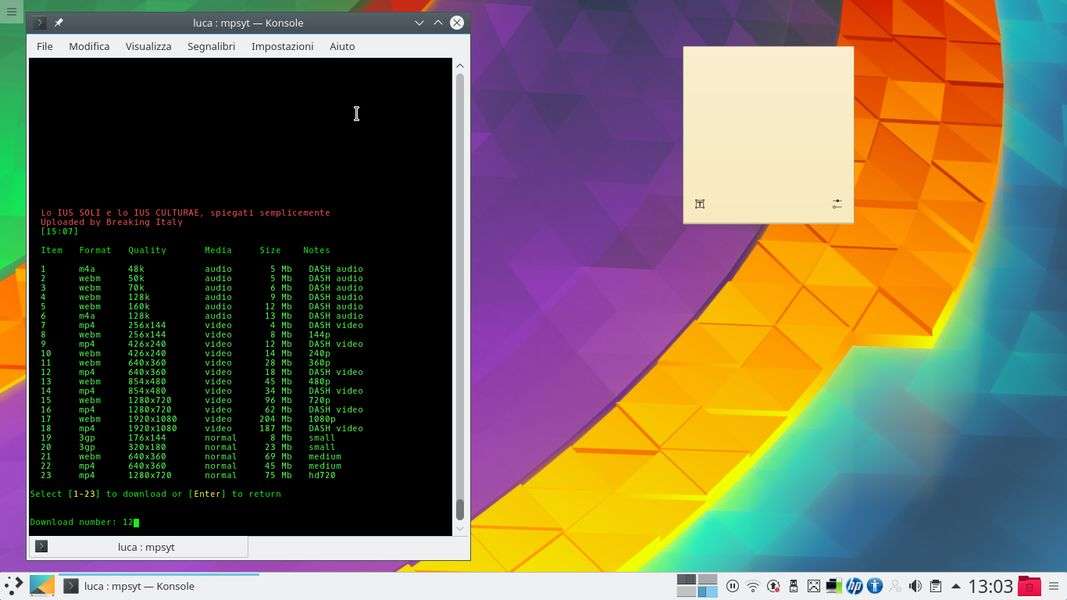The width and height of the screenshot is (1067, 600).
Task: Open the red folder icon in panel
Action: pos(1029,586)
